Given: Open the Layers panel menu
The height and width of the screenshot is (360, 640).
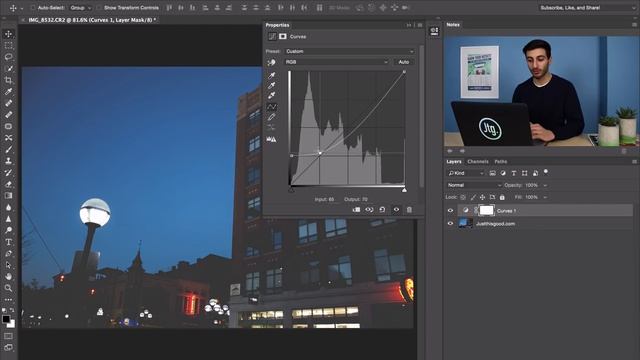Looking at the screenshot, I should pyautogui.click(x=634, y=162).
